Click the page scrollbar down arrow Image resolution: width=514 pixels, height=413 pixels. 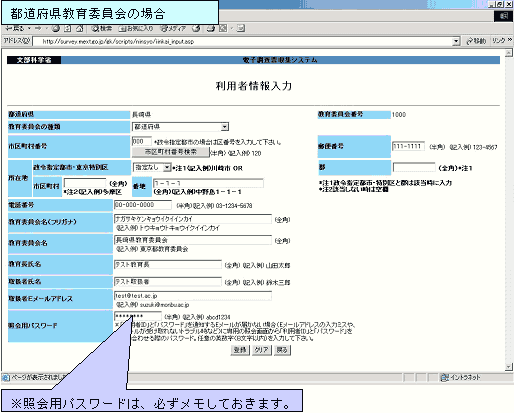(x=509, y=367)
